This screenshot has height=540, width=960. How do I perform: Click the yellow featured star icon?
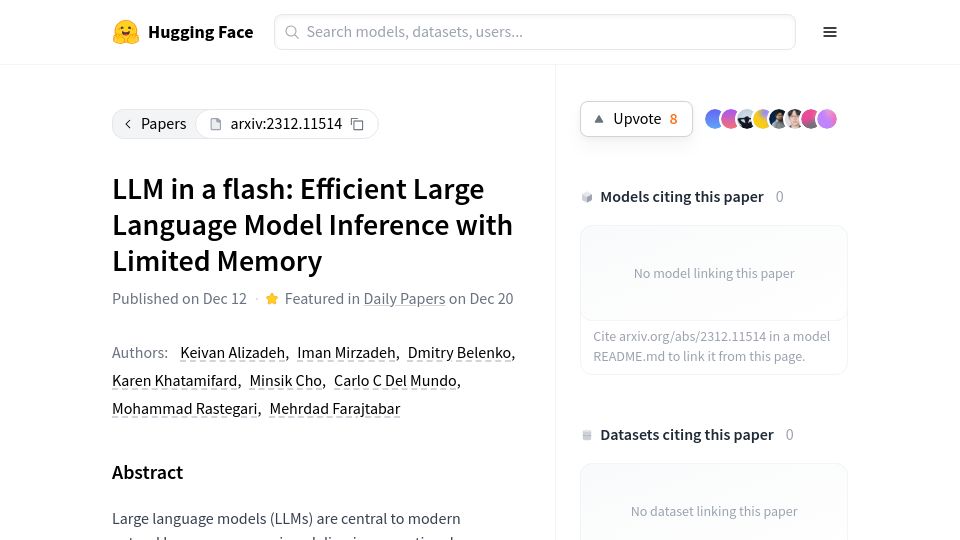272,299
